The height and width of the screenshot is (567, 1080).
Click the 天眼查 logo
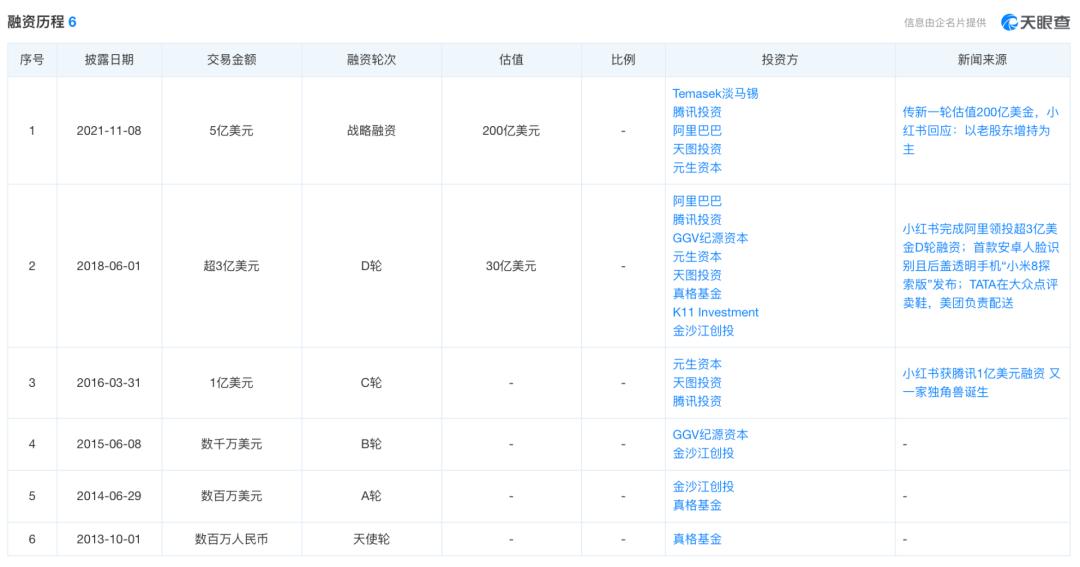pyautogui.click(x=1035, y=22)
